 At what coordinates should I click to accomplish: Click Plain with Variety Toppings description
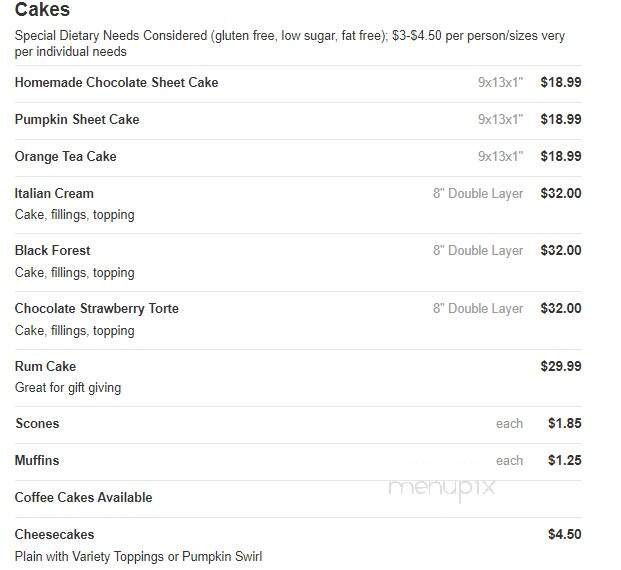(138, 557)
